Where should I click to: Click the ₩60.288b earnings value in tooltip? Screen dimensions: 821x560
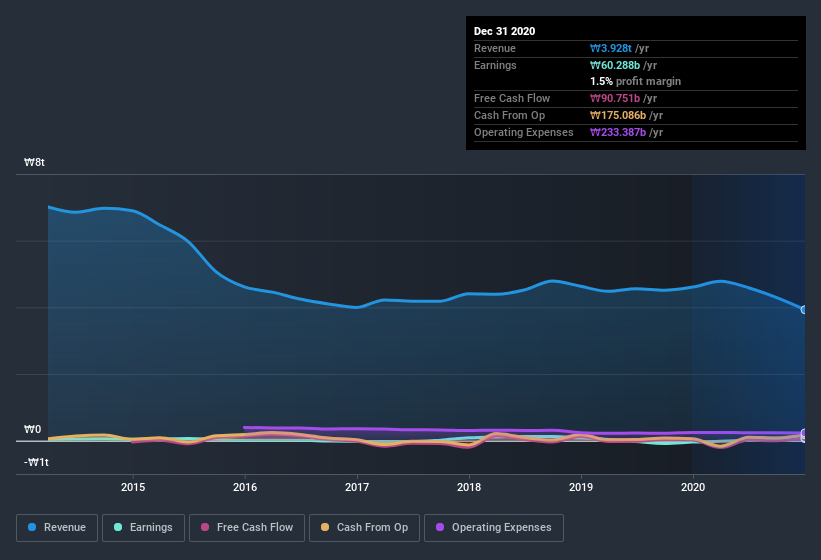[615, 65]
